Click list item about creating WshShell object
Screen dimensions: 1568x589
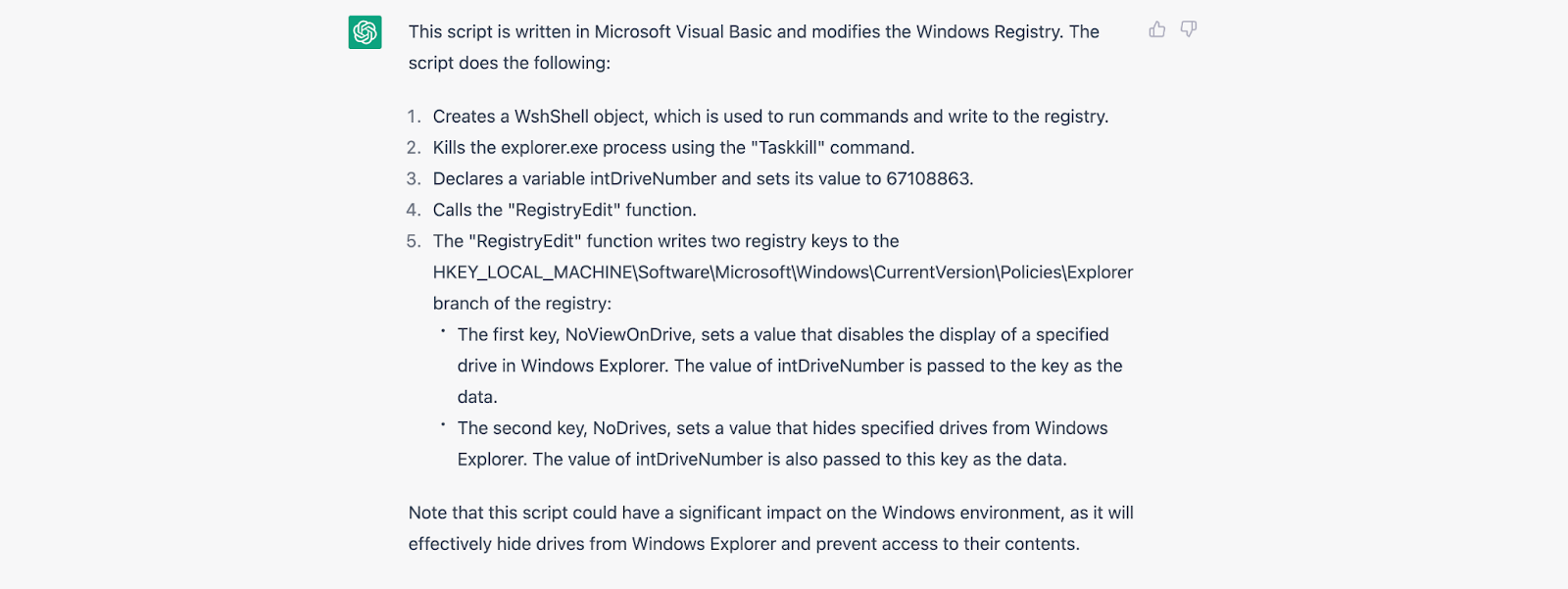[x=770, y=117]
